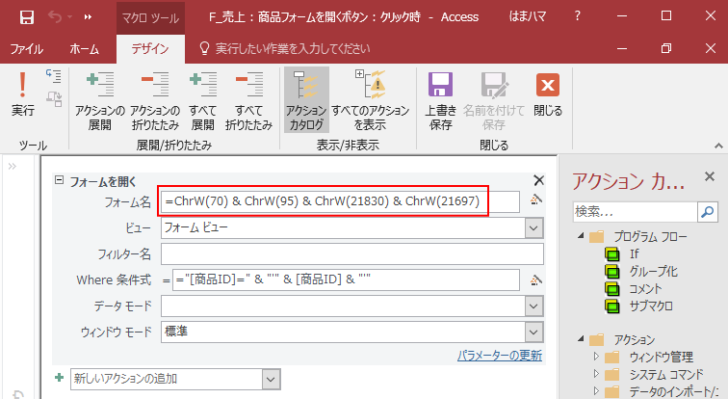This screenshot has height=399, width=728.
Task: Click the プログラム フロー folder icon
Action: (x=597, y=237)
